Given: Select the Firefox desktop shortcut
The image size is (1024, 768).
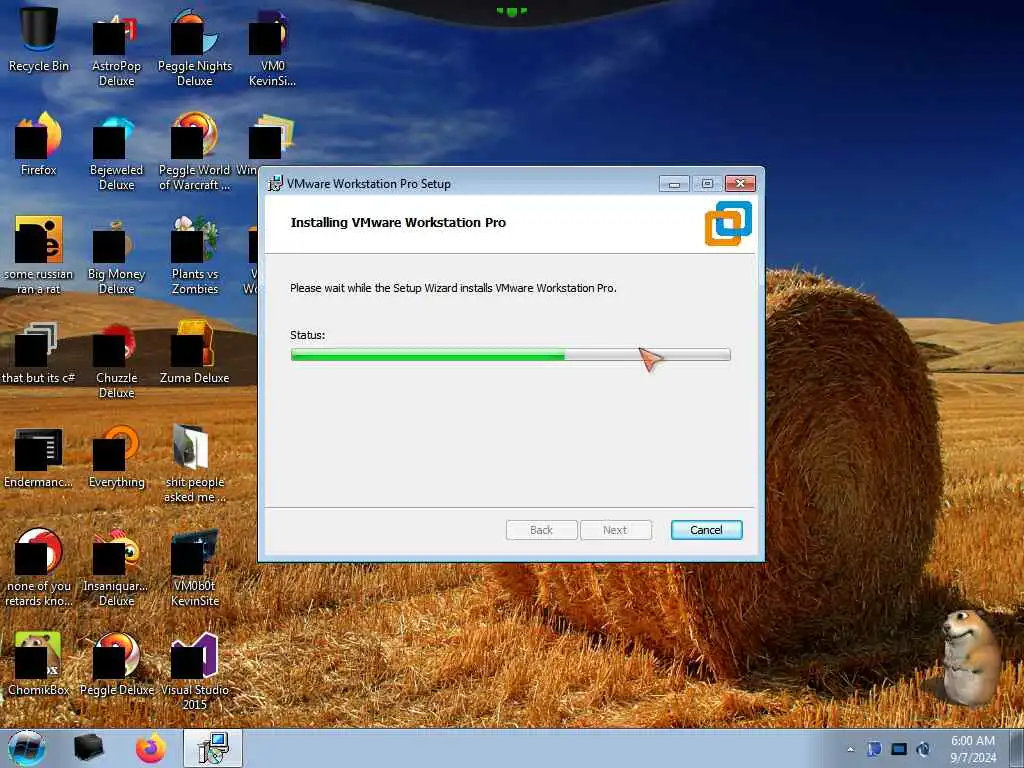Looking at the screenshot, I should pyautogui.click(x=39, y=144).
